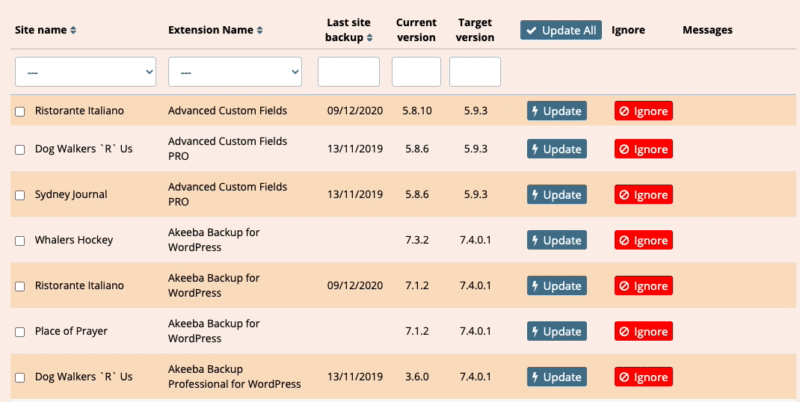This screenshot has height=402, width=800.
Task: Sort by Site name column arrows
Action: 73,31
